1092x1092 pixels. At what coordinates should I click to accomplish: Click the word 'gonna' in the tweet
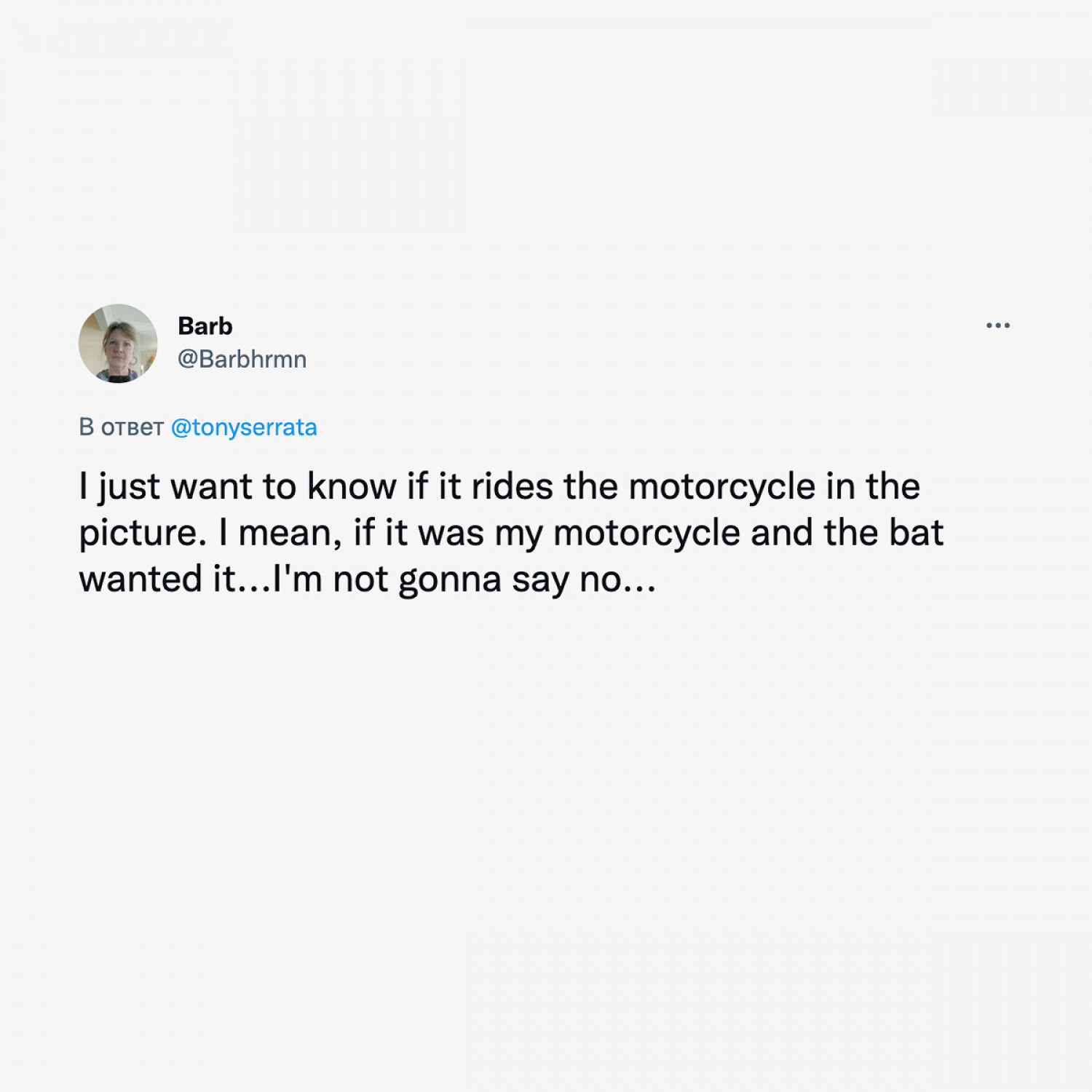tap(450, 581)
